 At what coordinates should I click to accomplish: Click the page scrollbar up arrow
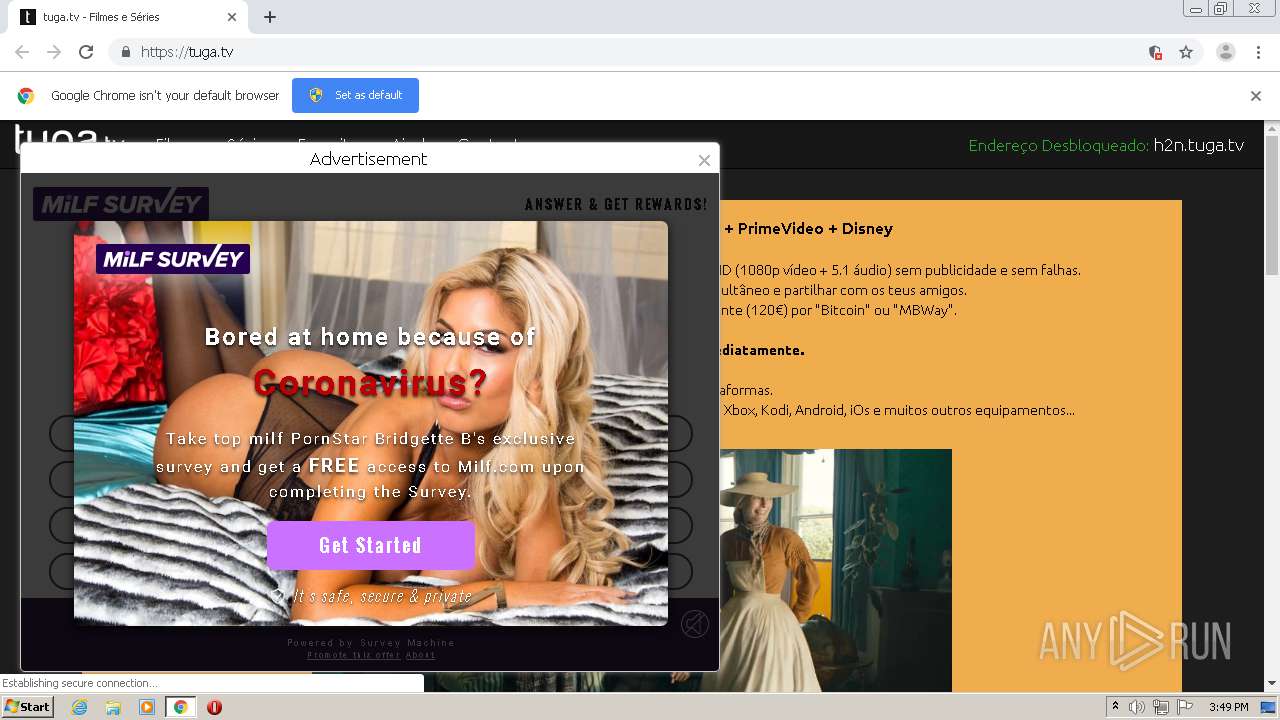pyautogui.click(x=1272, y=128)
